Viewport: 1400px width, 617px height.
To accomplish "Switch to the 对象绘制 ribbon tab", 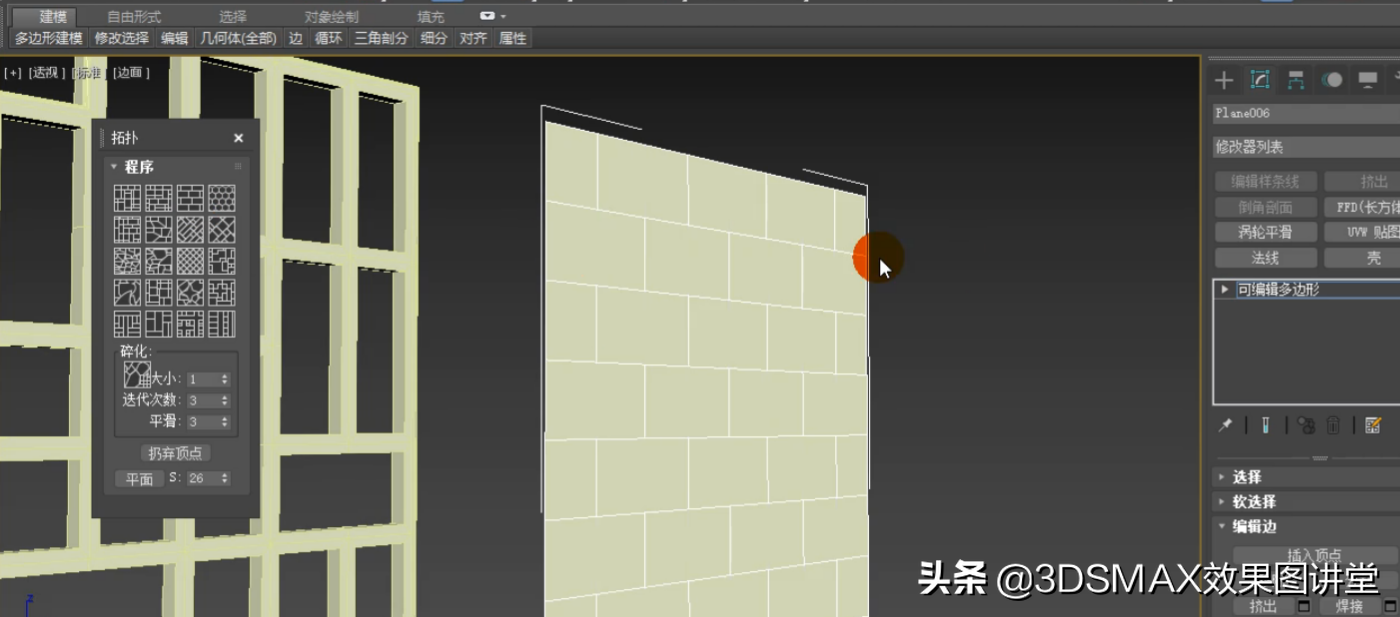I will (x=331, y=16).
